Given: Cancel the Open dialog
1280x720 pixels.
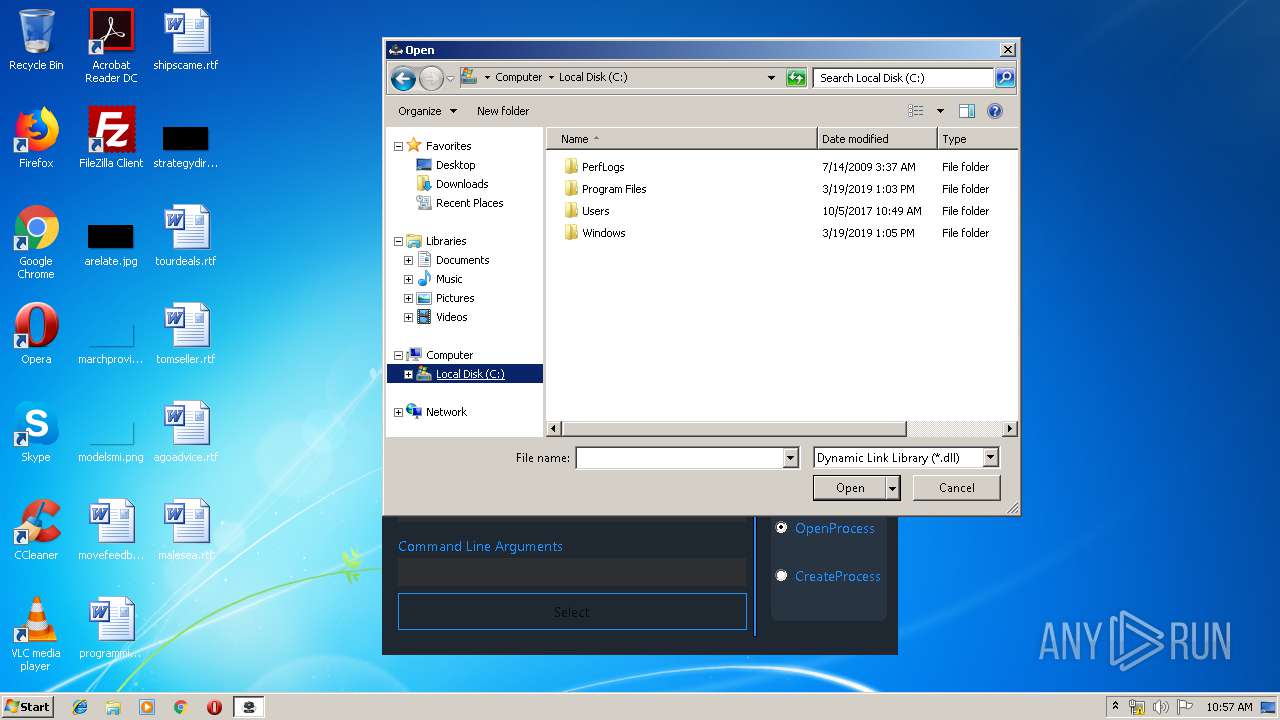Looking at the screenshot, I should (957, 488).
